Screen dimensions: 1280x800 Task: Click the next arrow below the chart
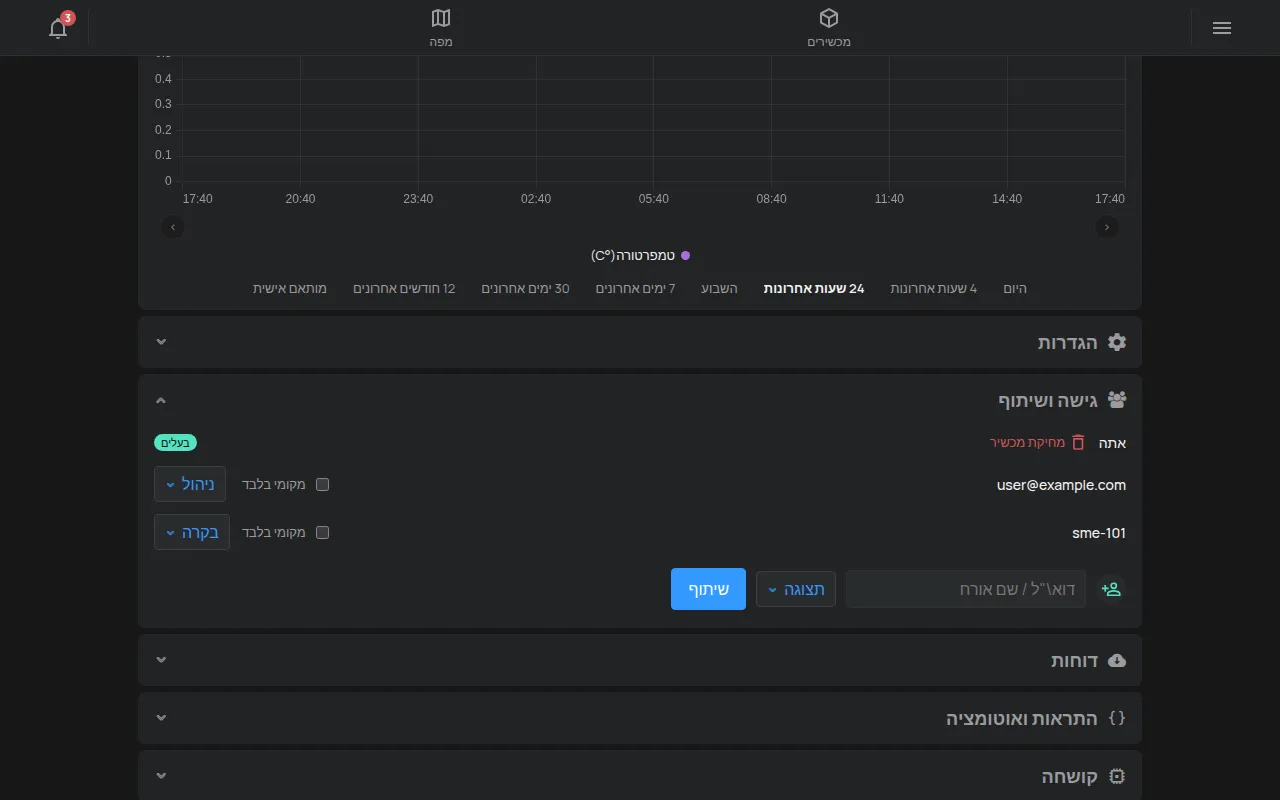click(1107, 227)
